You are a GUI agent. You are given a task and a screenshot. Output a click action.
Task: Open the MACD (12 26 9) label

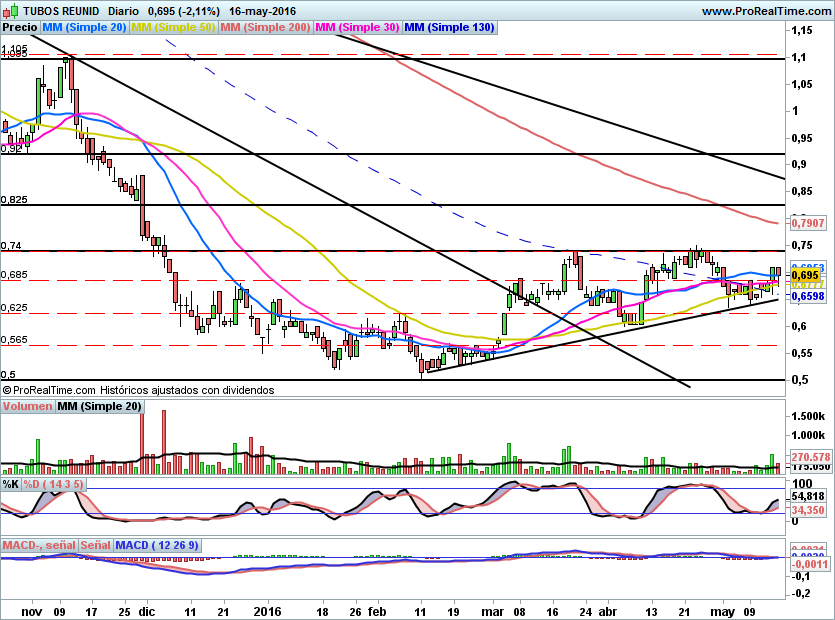157,545
